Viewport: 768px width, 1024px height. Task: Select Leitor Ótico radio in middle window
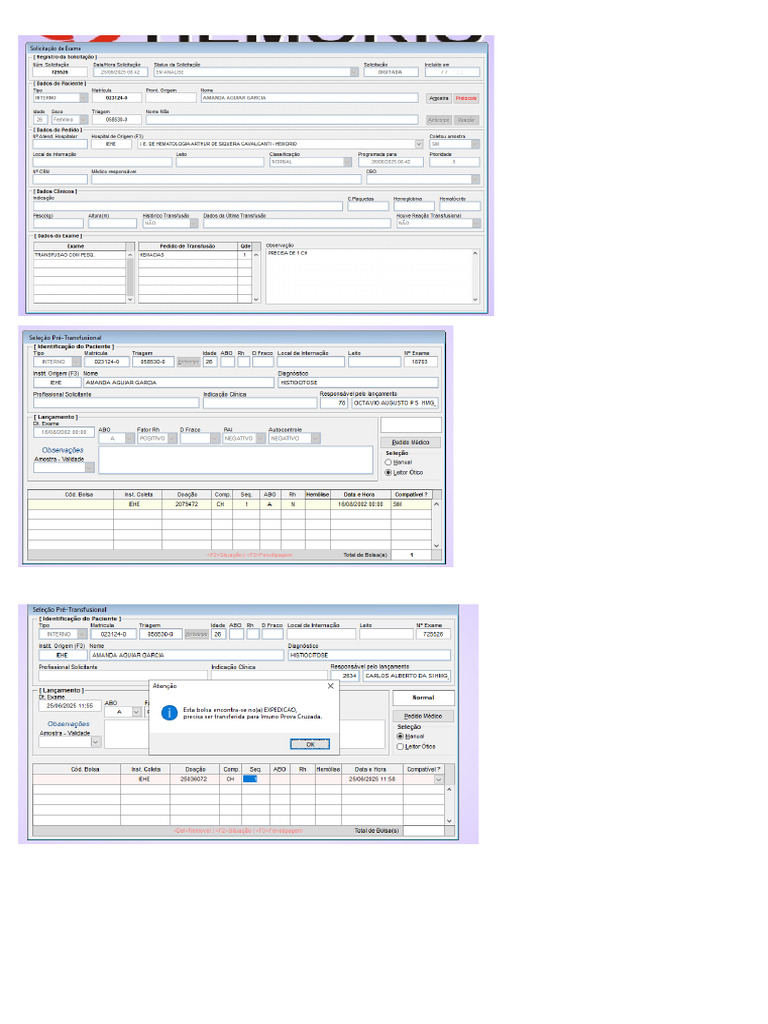(x=388, y=472)
